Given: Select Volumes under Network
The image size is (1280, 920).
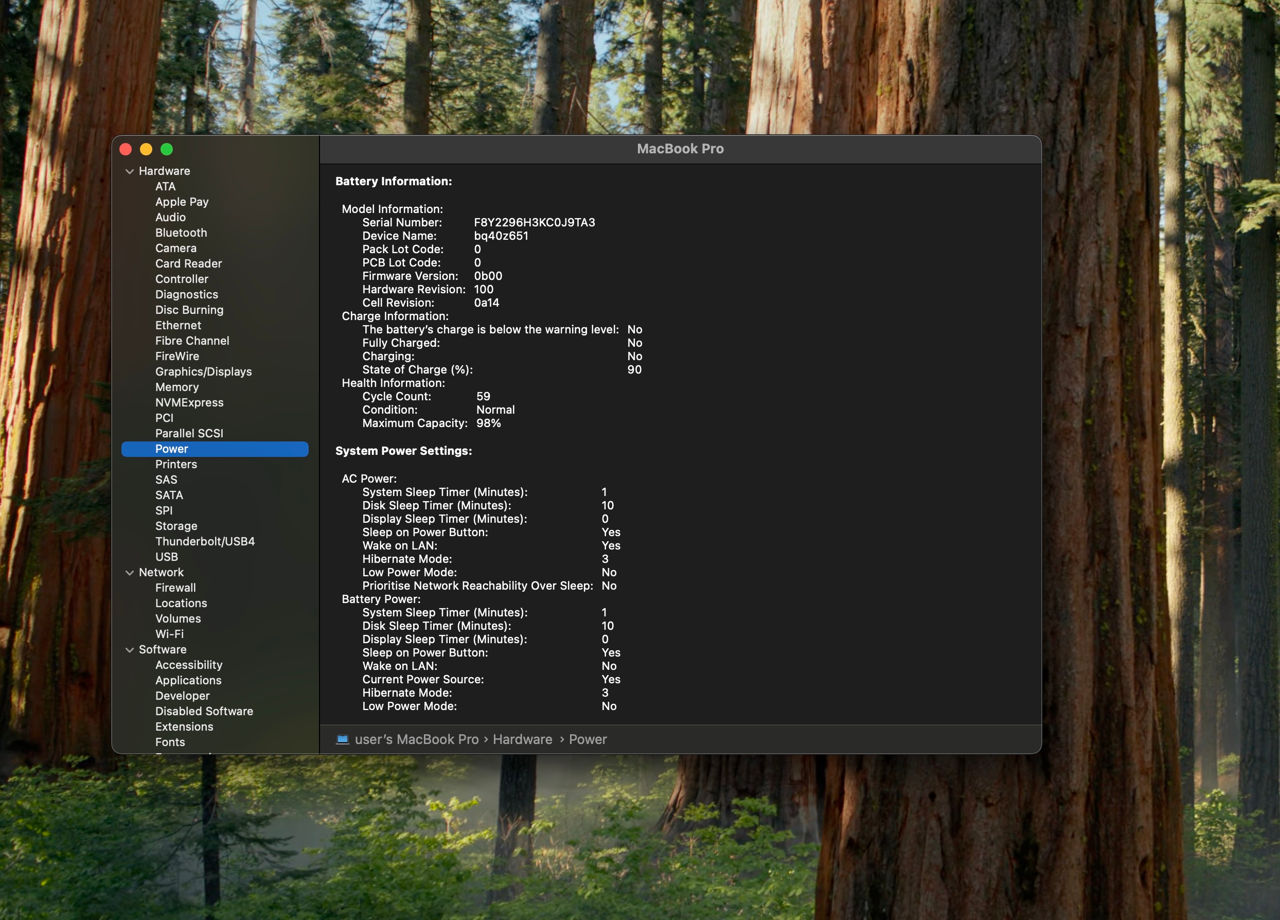Looking at the screenshot, I should 178,619.
